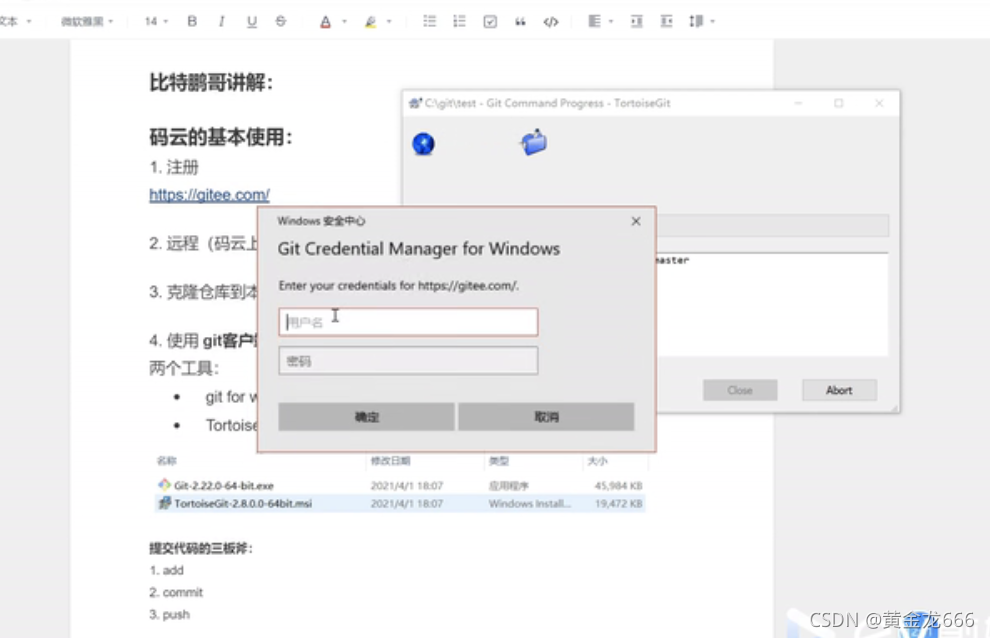Click the 修改日期 column header
This screenshot has height=638, width=990.
[x=390, y=461]
